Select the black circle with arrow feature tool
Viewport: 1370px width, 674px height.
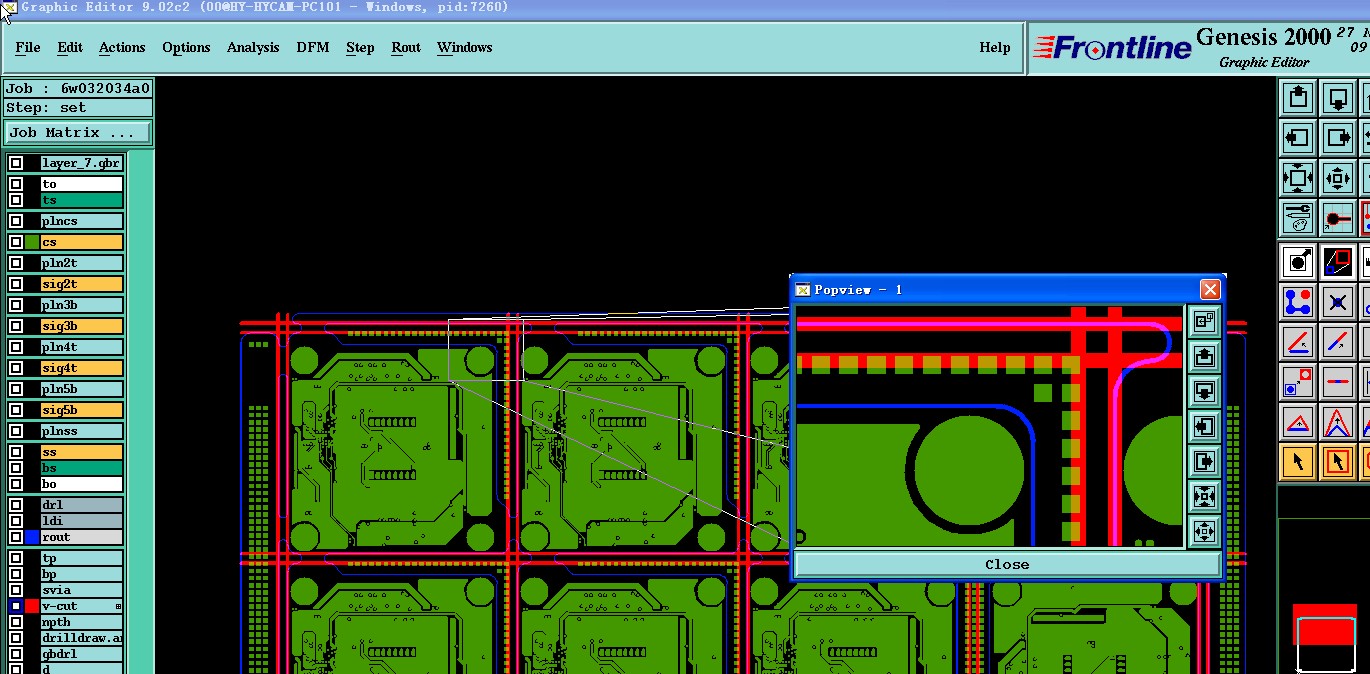pos(1298,261)
